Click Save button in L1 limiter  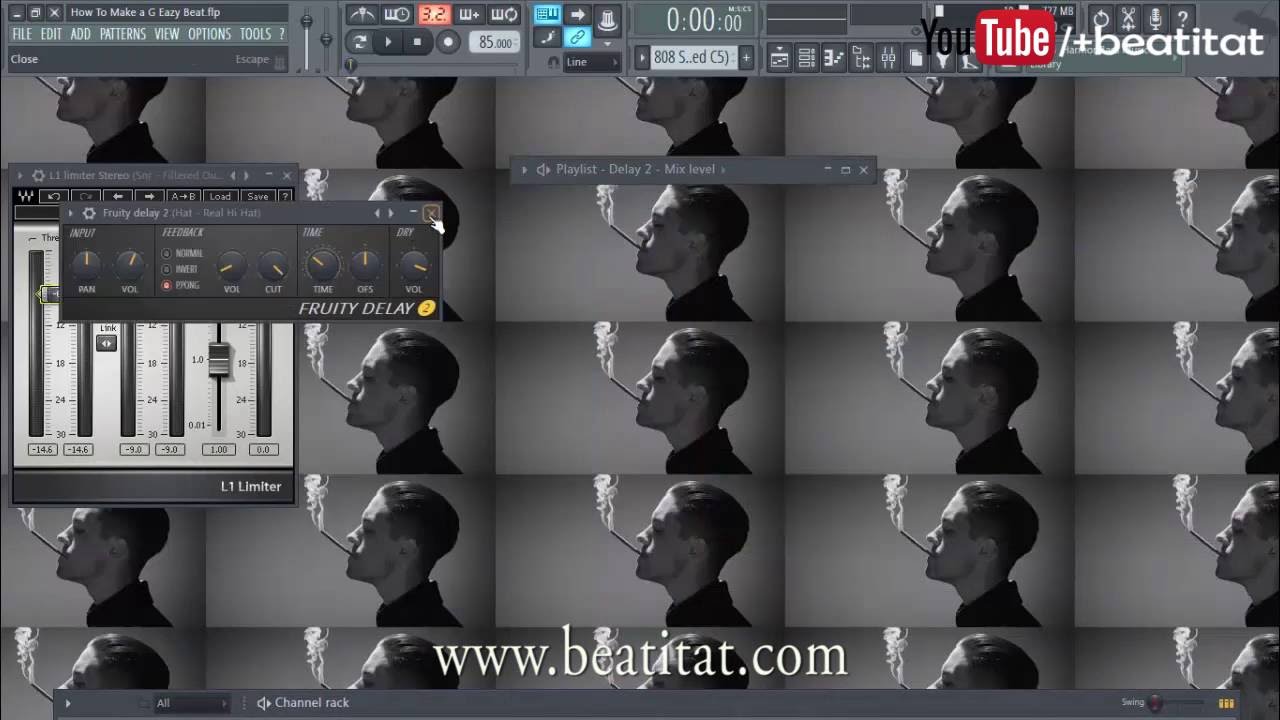257,196
